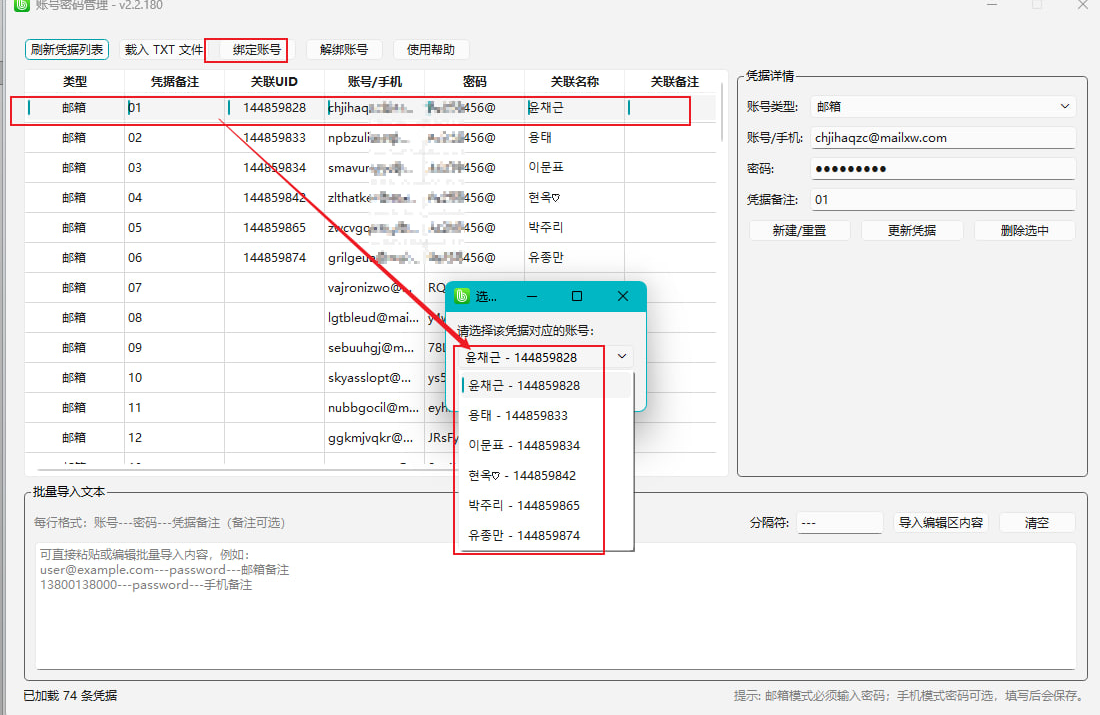
Task: Click account cell skyasslopt@...
Action: click(375, 377)
